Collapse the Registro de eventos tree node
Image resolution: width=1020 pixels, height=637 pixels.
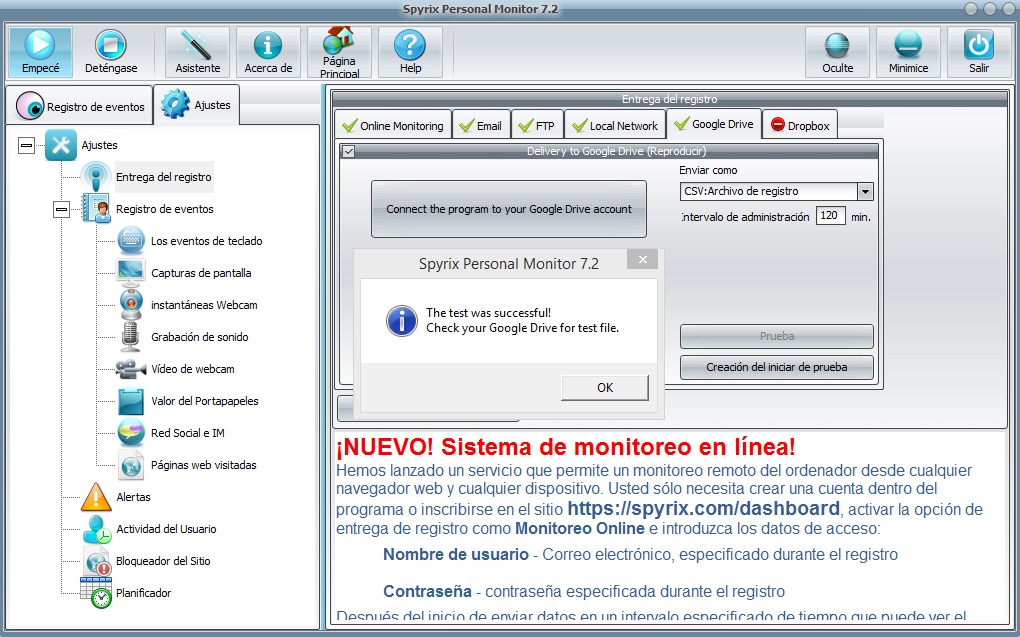click(62, 210)
